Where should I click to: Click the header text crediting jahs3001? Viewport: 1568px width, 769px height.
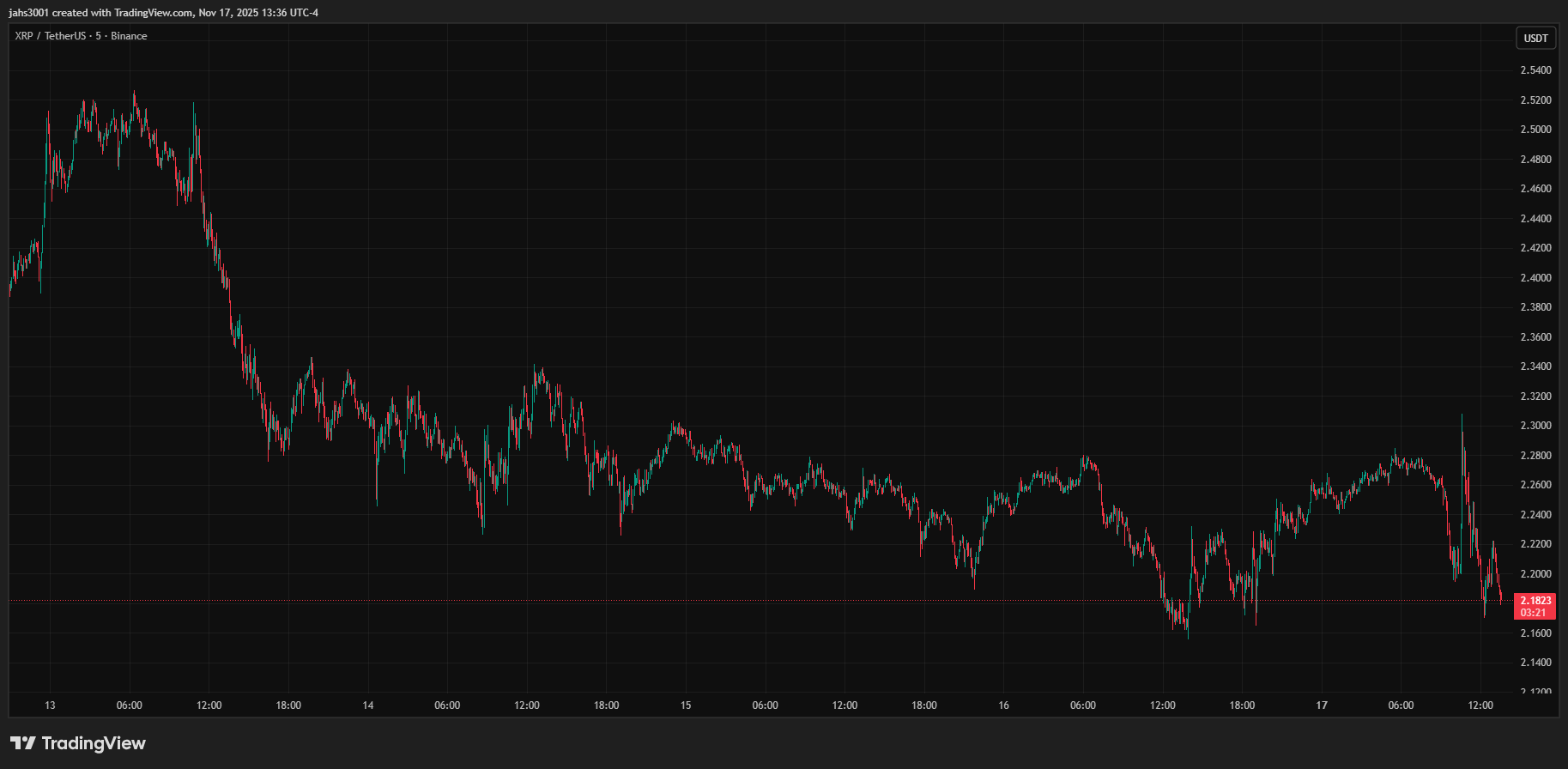coord(163,13)
